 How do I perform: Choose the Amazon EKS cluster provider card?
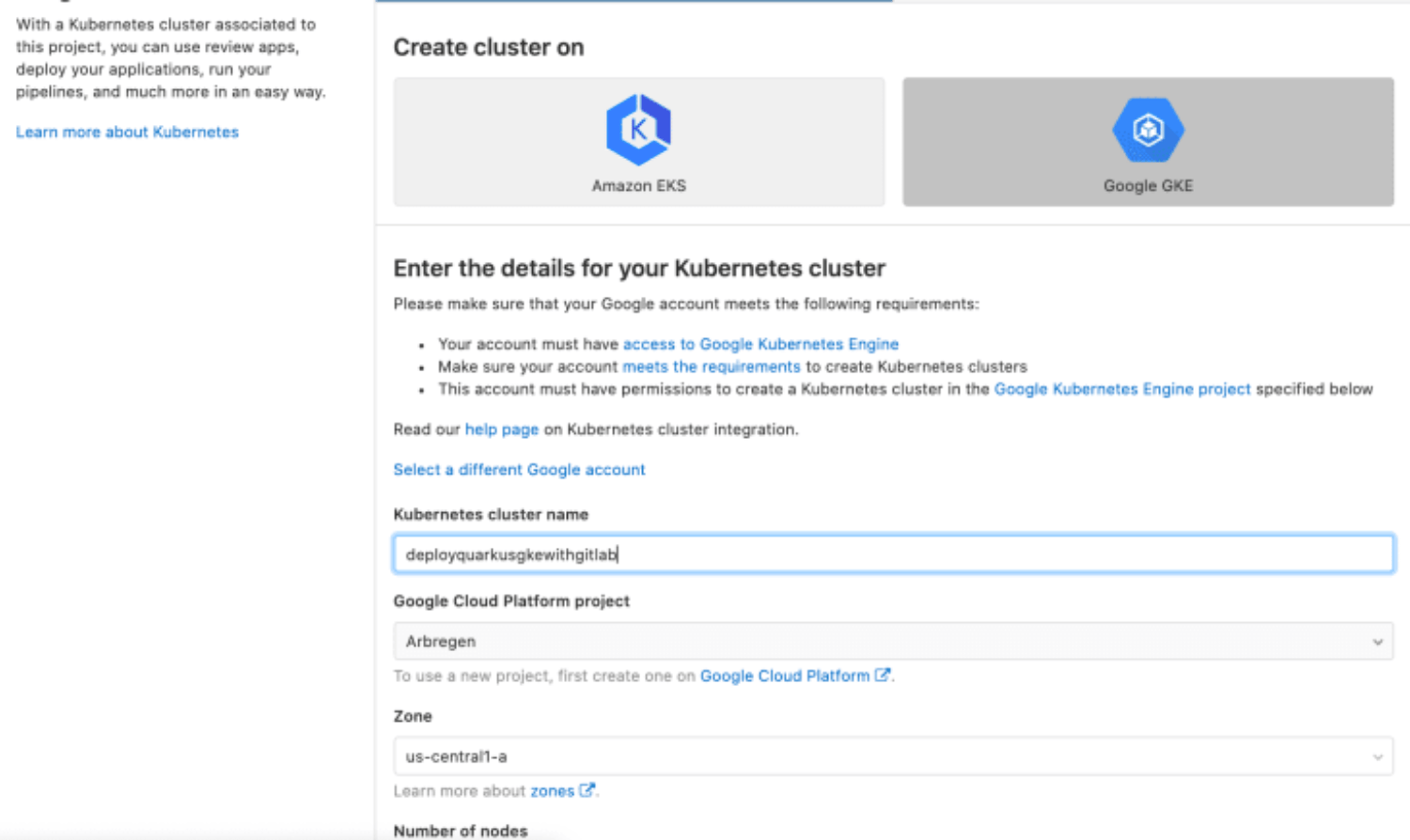(638, 142)
